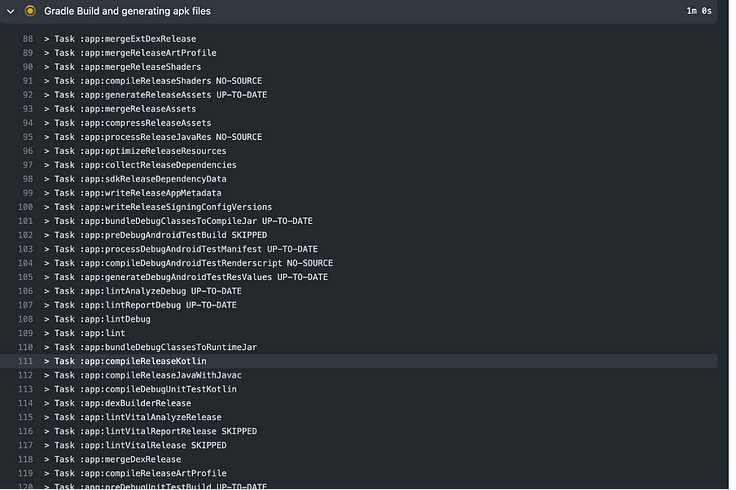736x490 pixels.
Task: Click the dexBuilderRelease task line
Action: pyautogui.click(x=117, y=403)
